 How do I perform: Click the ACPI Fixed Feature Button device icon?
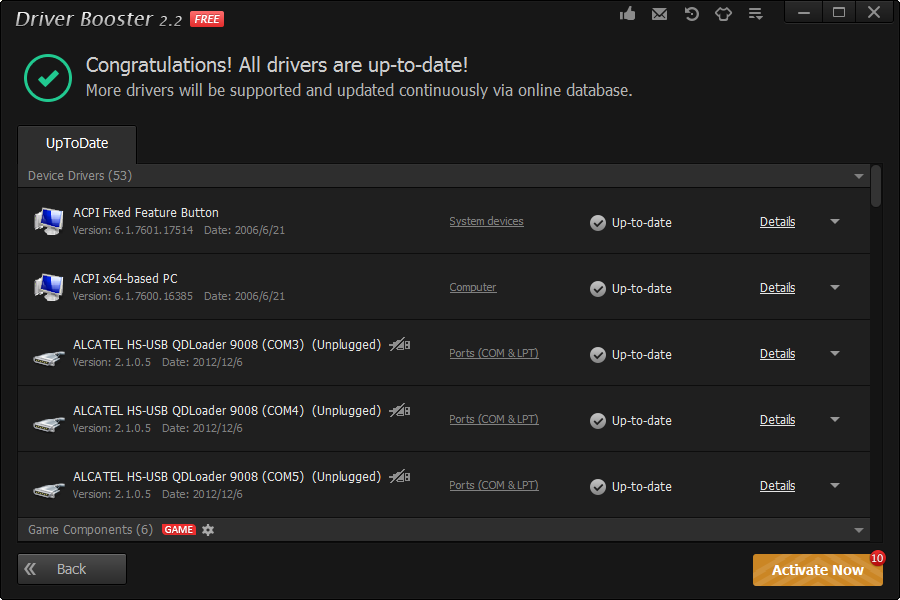[x=48, y=221]
